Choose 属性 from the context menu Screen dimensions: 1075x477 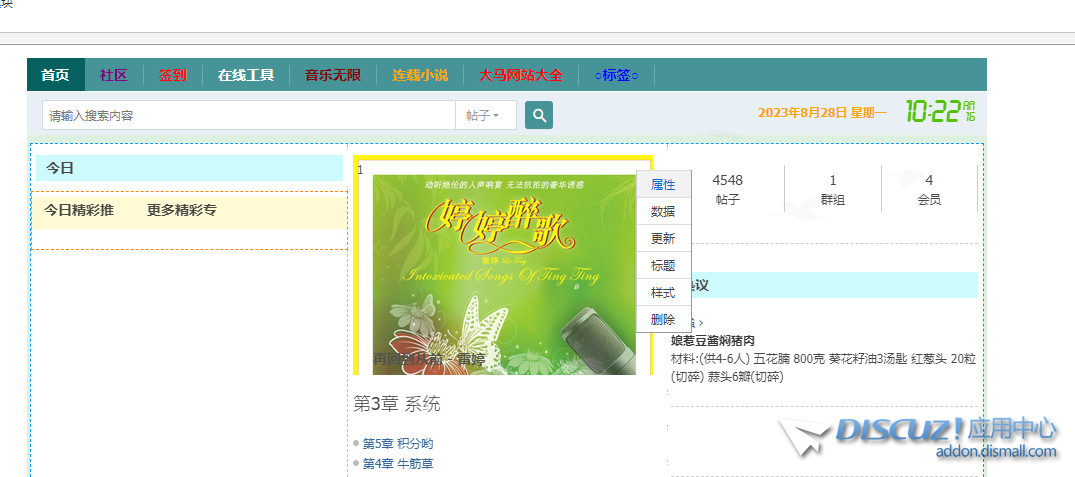(x=663, y=185)
